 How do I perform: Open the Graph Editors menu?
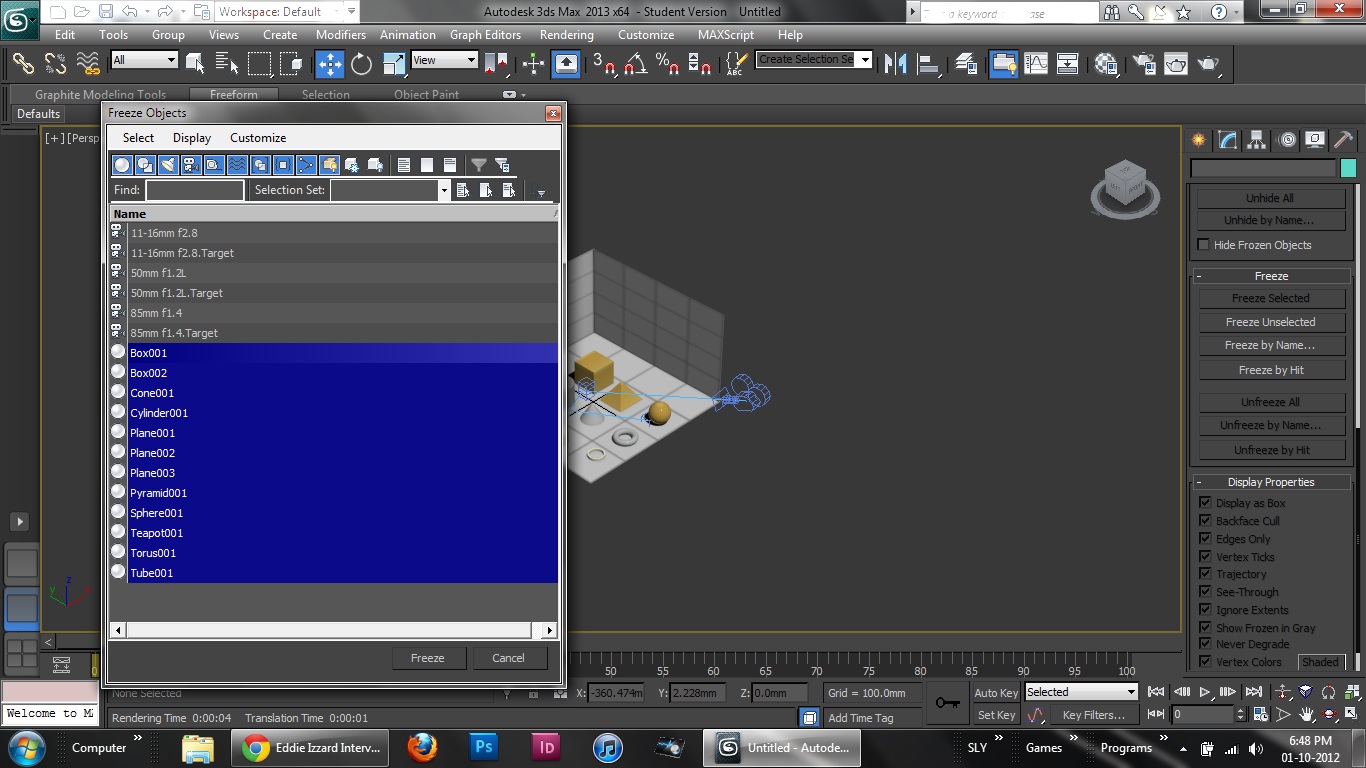tap(485, 34)
